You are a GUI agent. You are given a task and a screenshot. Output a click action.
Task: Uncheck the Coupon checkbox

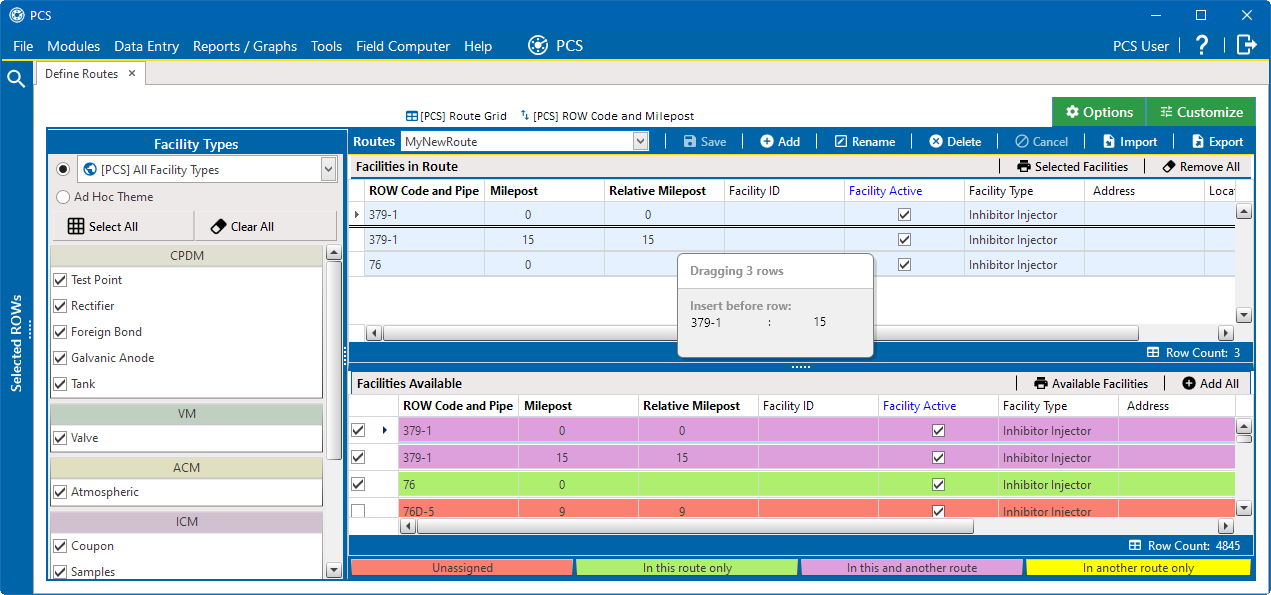[x=60, y=546]
